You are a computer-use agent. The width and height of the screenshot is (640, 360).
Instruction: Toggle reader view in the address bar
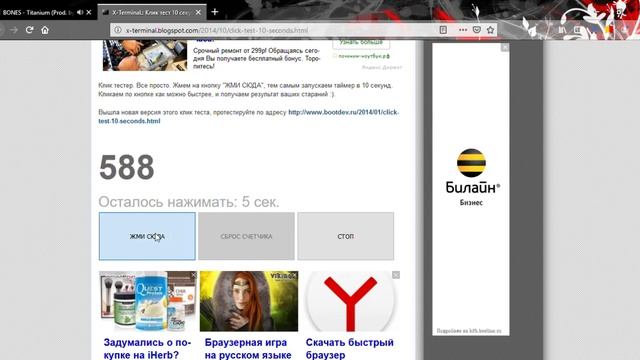point(443,30)
